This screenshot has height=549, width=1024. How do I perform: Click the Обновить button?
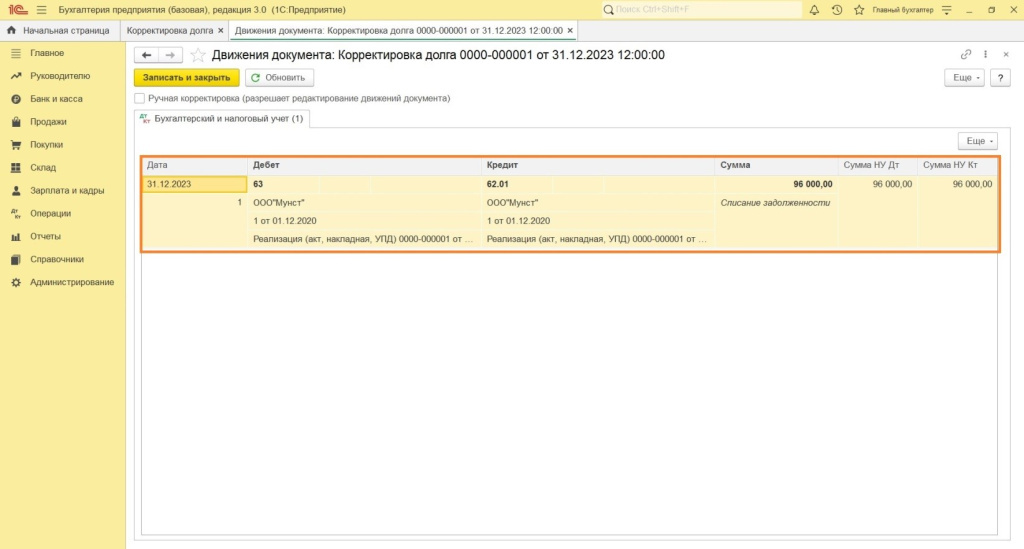(x=280, y=77)
